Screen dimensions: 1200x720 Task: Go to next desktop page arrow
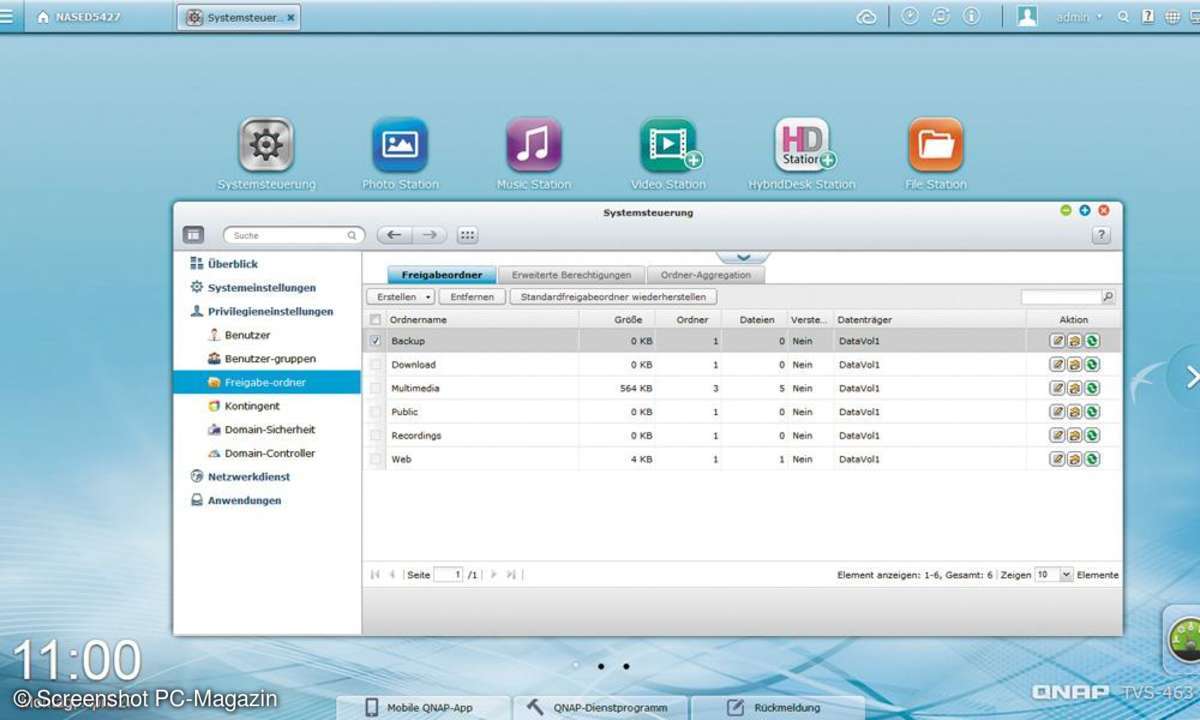coord(1189,376)
